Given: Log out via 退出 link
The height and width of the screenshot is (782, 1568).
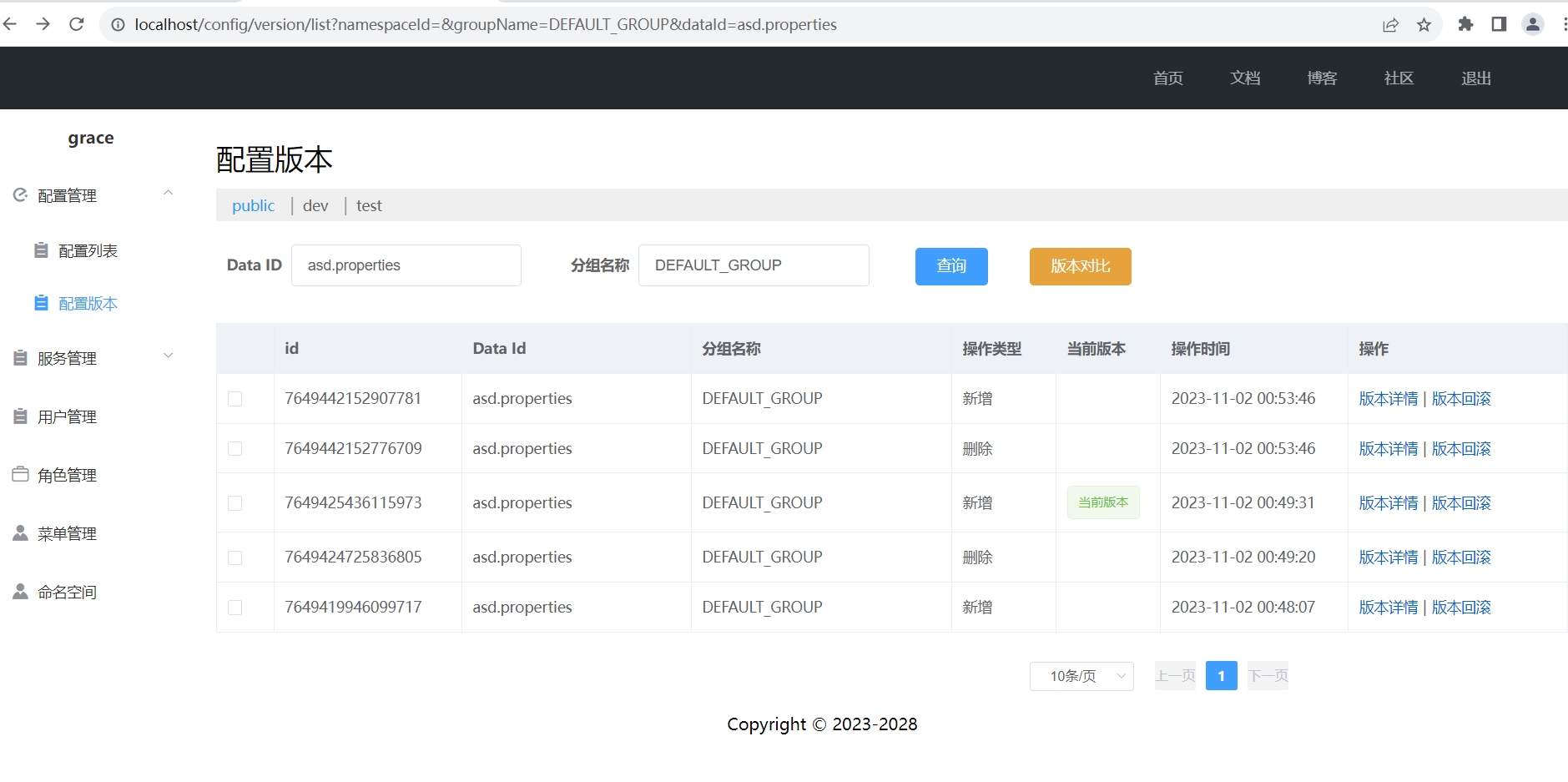Looking at the screenshot, I should pos(1476,78).
